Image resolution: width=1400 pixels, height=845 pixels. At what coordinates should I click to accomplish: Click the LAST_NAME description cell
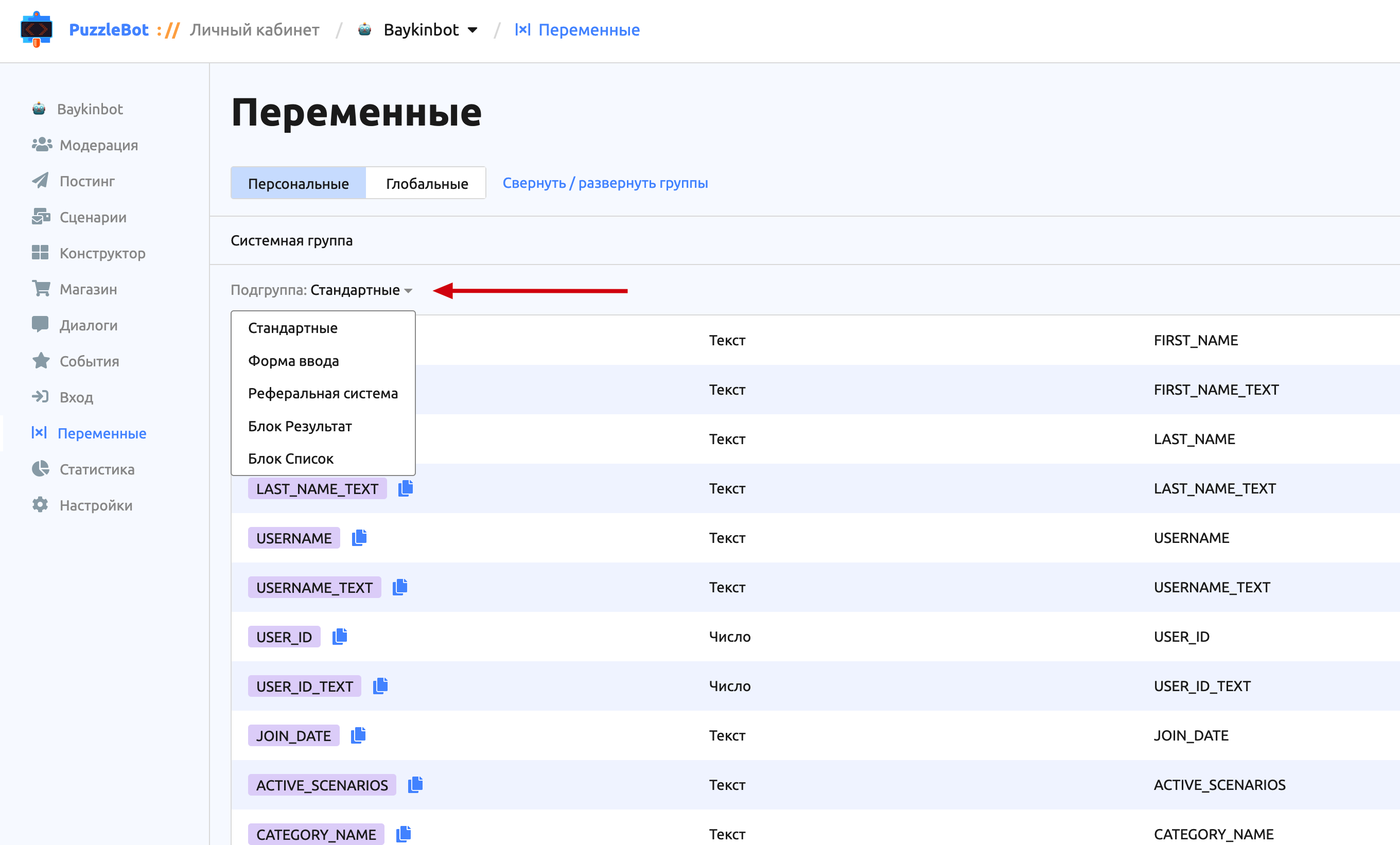1194,439
